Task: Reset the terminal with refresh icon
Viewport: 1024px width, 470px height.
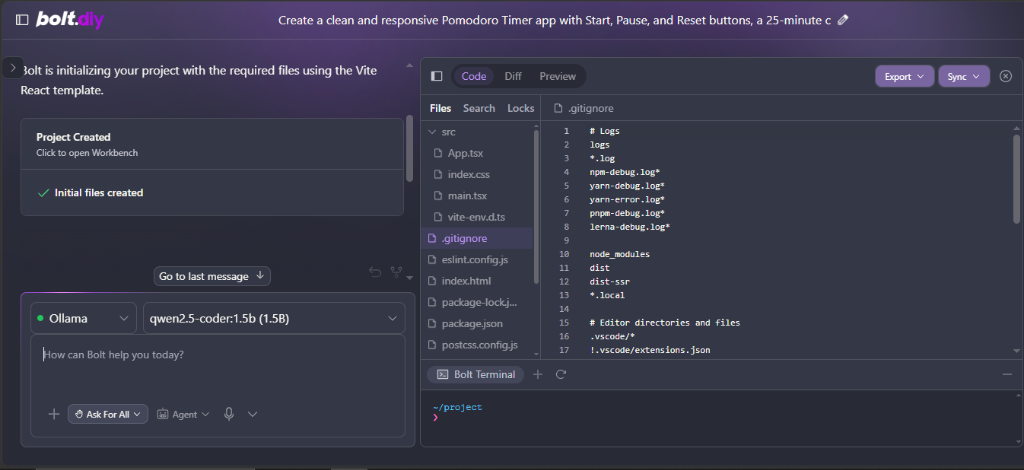Action: tap(560, 374)
